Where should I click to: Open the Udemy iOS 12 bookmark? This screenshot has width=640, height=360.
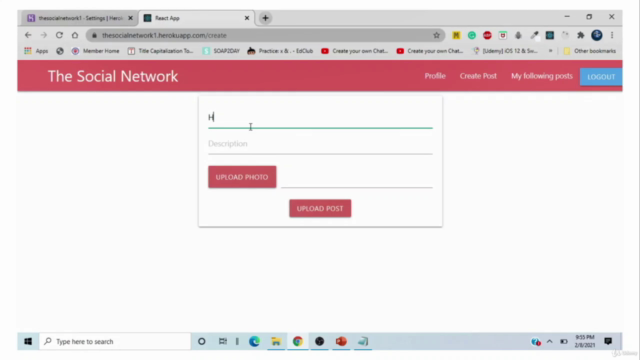coord(505,51)
